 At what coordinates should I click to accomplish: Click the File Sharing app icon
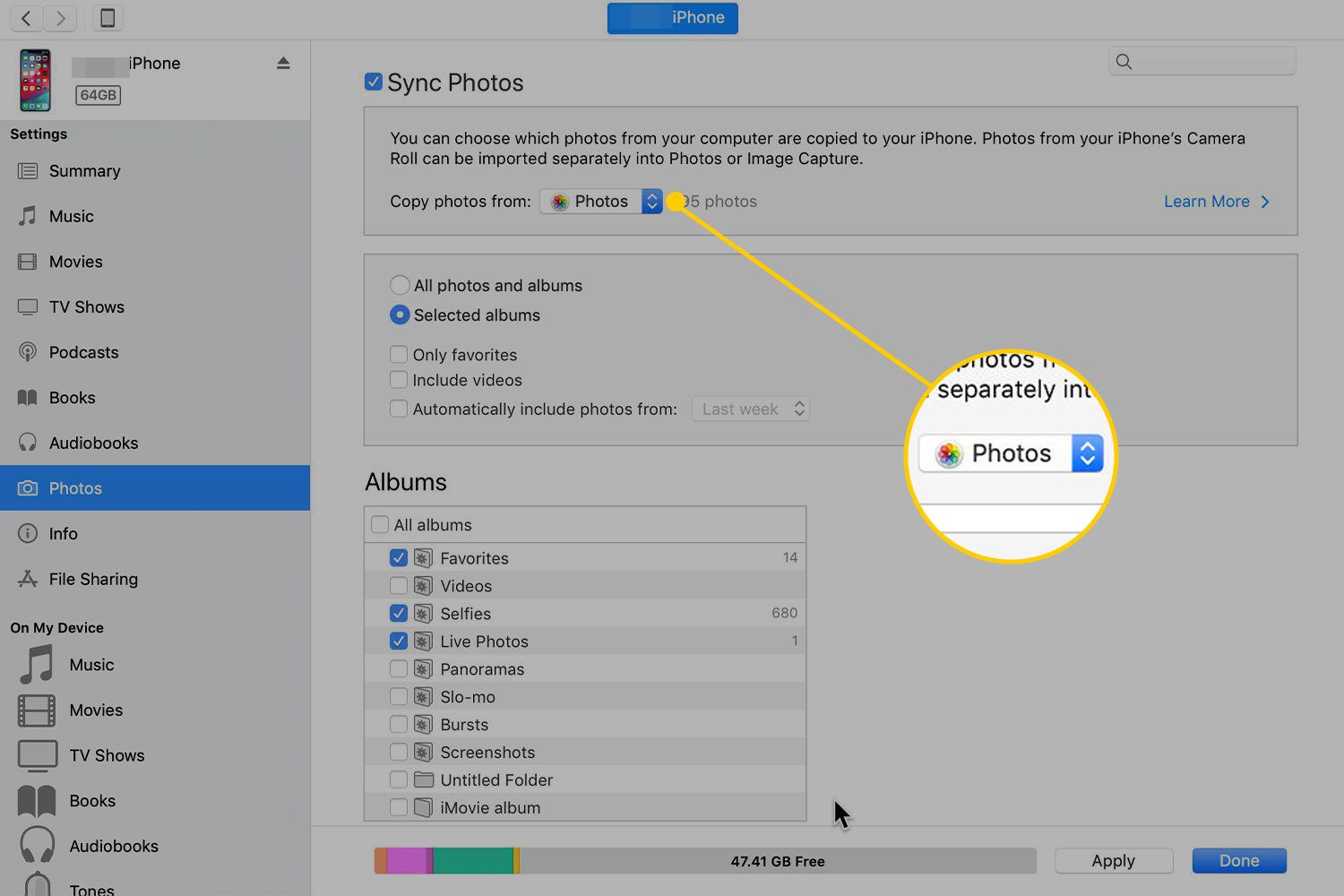[28, 579]
